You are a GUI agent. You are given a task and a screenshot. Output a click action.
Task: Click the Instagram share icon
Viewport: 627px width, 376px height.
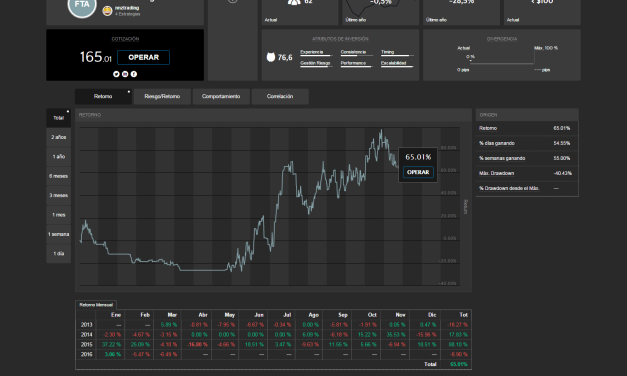click(x=125, y=74)
